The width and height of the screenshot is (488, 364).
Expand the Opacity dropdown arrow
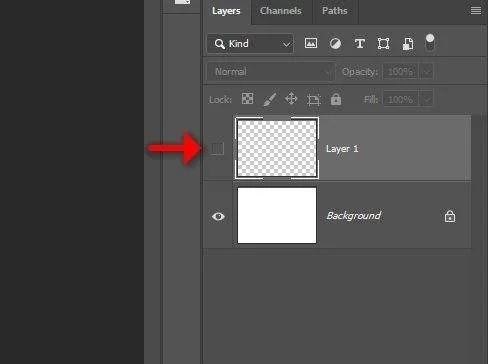(427, 72)
